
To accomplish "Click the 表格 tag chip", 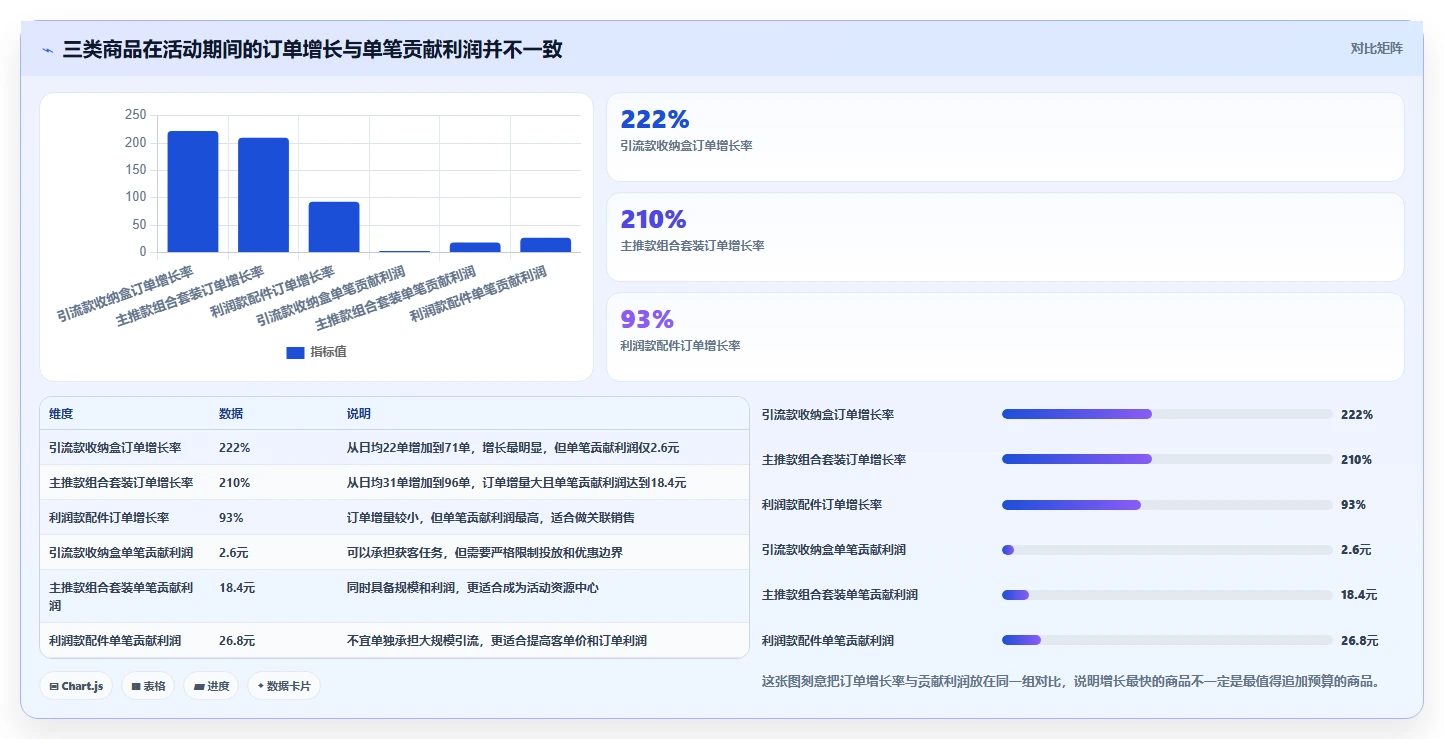I will click(148, 686).
